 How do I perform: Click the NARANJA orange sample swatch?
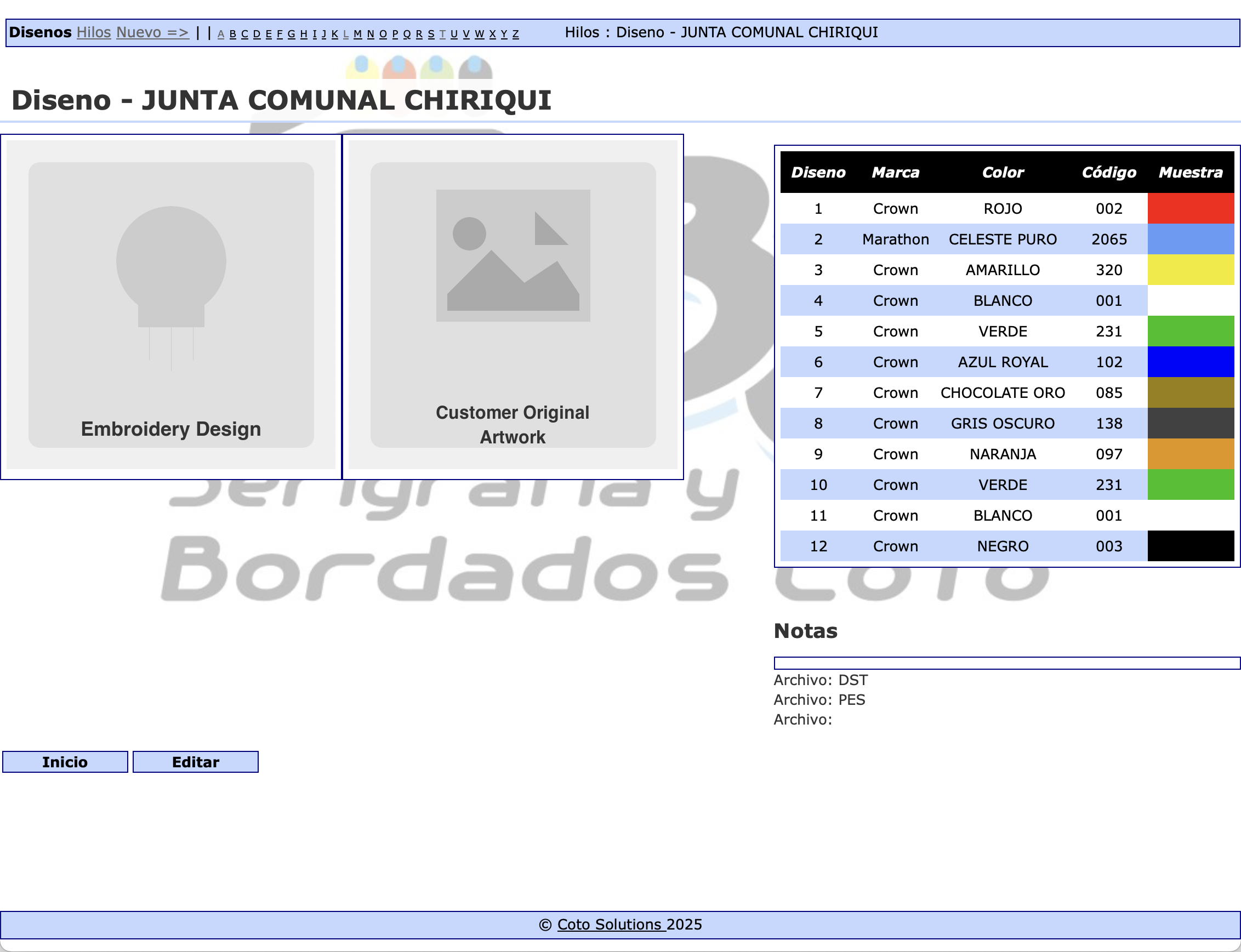pyautogui.click(x=1191, y=454)
